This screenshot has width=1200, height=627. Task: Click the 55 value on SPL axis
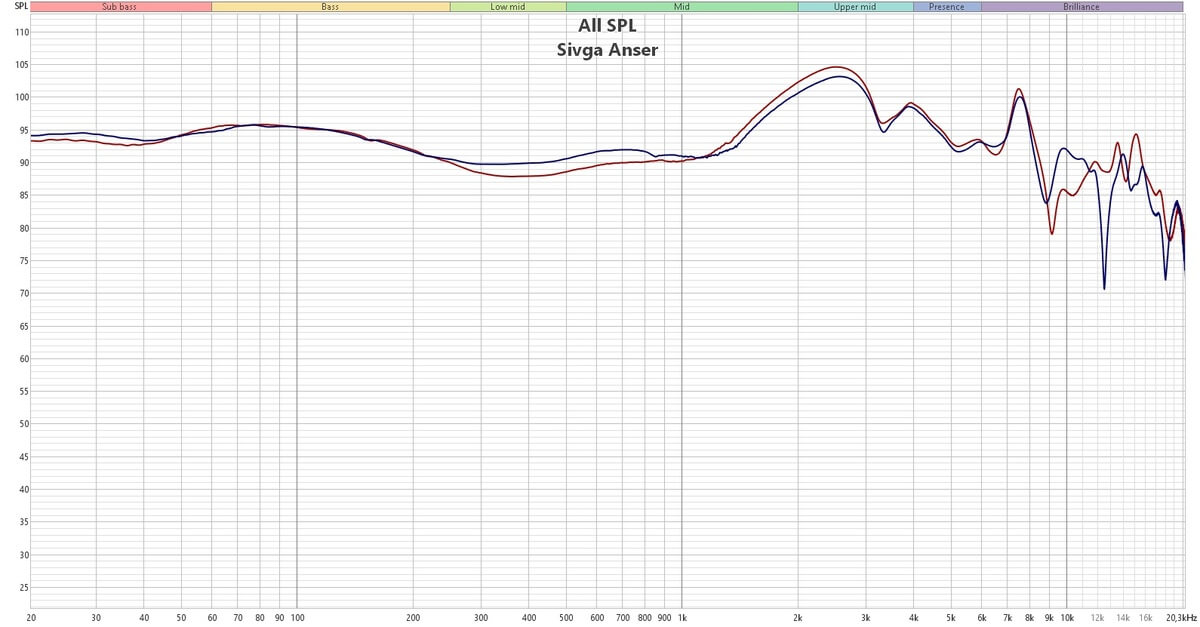24,391
